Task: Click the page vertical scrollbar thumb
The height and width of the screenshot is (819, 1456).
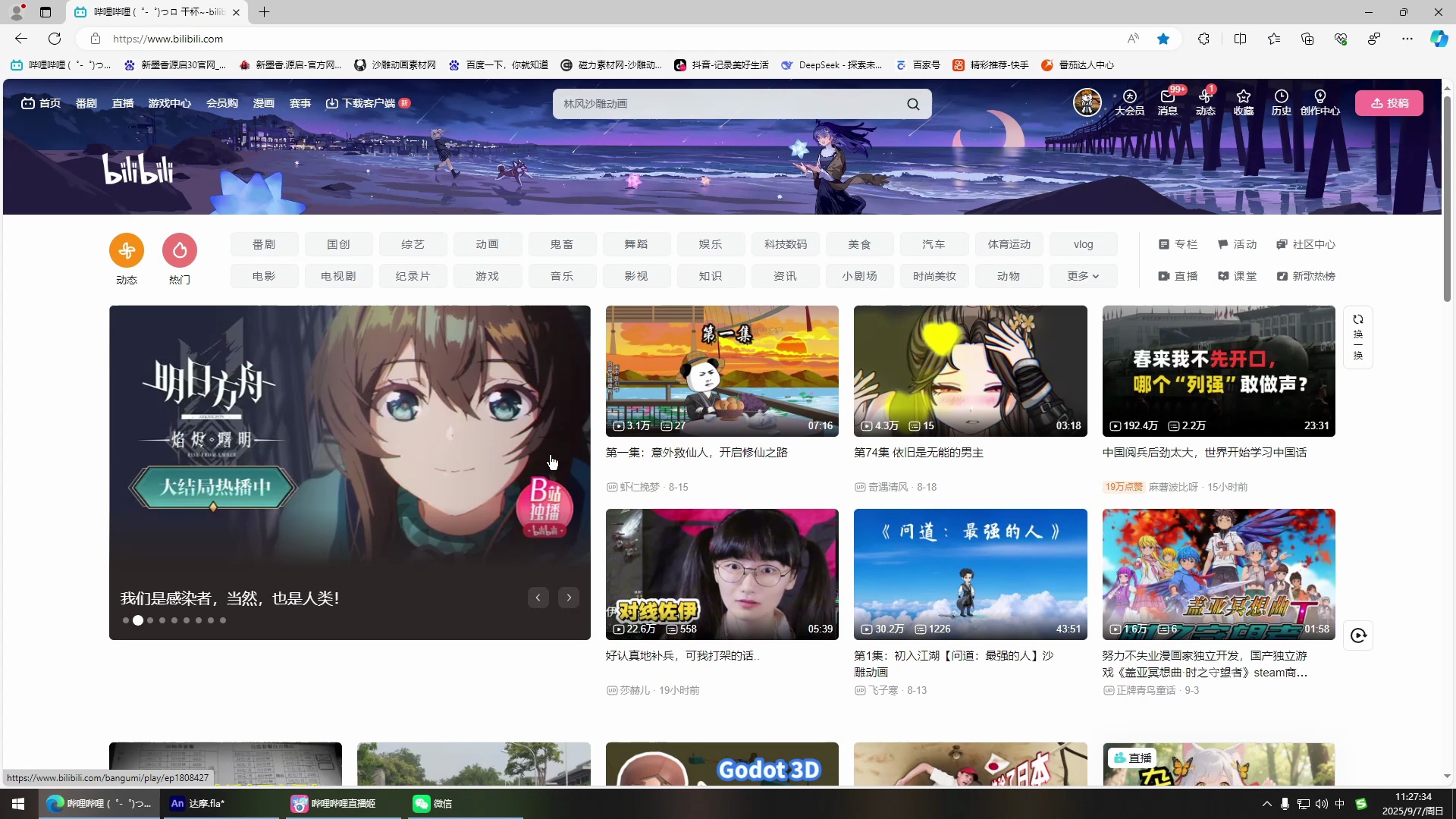Action: [x=1447, y=199]
